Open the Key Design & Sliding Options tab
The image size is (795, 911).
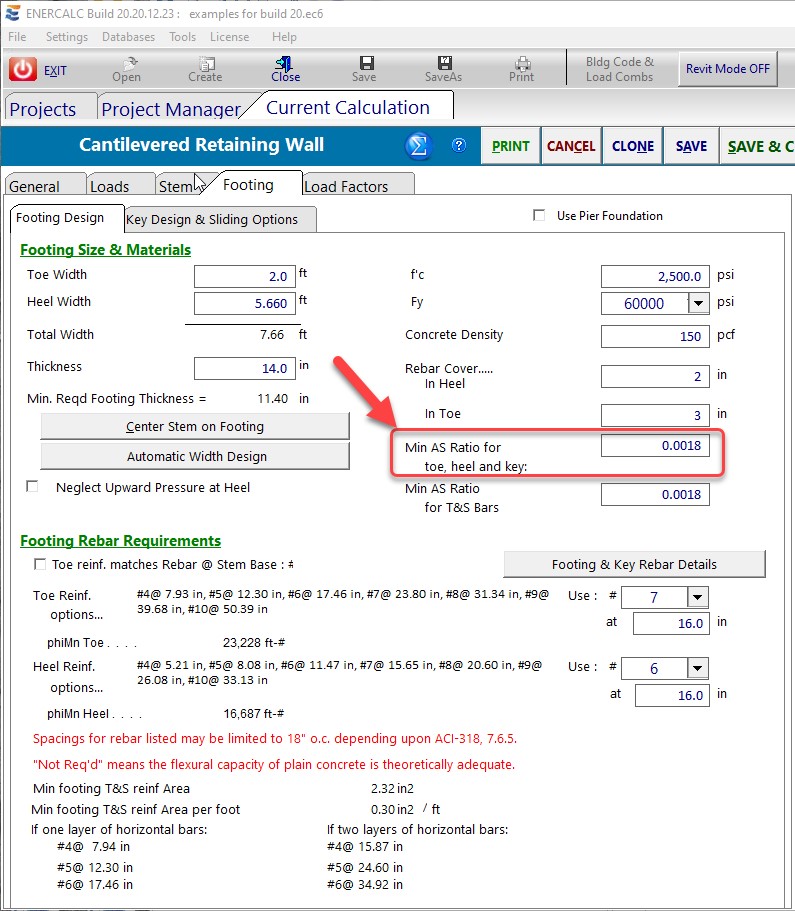pyautogui.click(x=219, y=219)
